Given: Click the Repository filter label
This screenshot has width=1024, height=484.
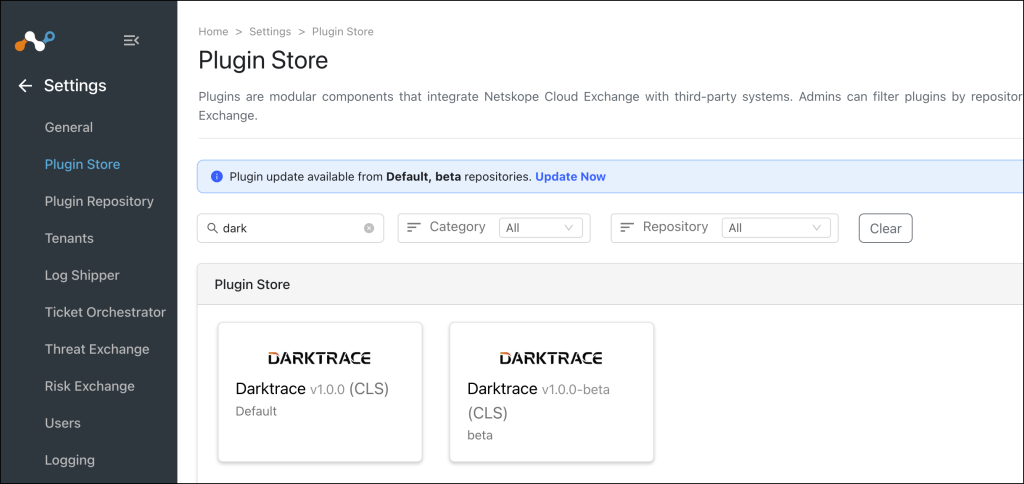Looking at the screenshot, I should click(675, 227).
